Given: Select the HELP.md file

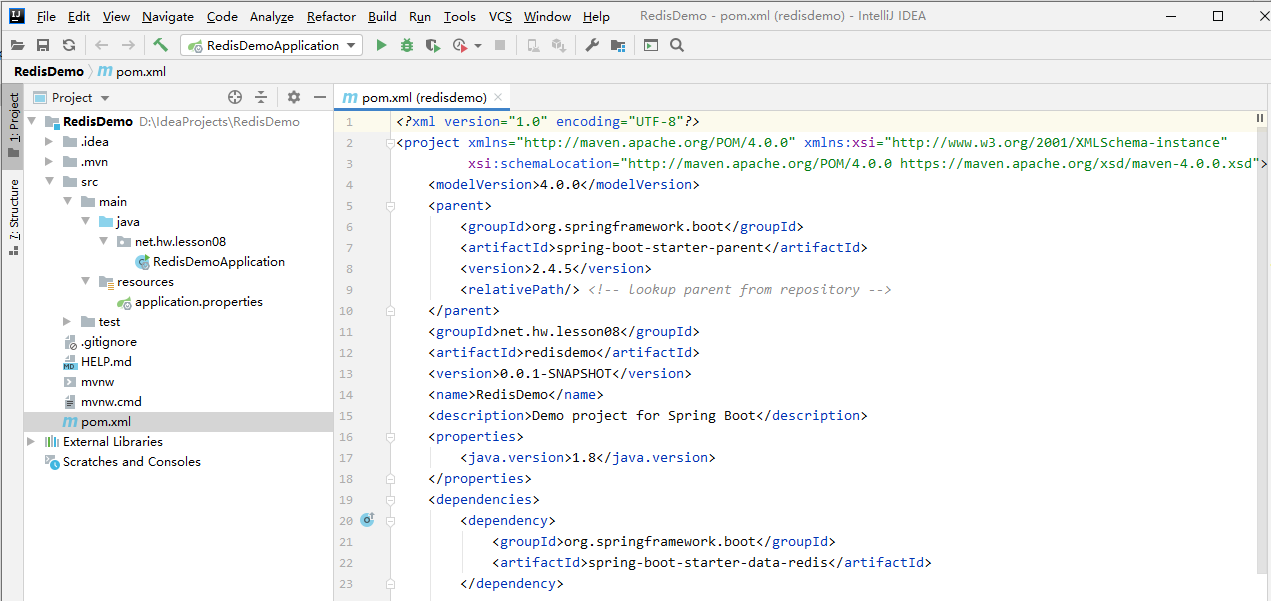Looking at the screenshot, I should pos(106,361).
